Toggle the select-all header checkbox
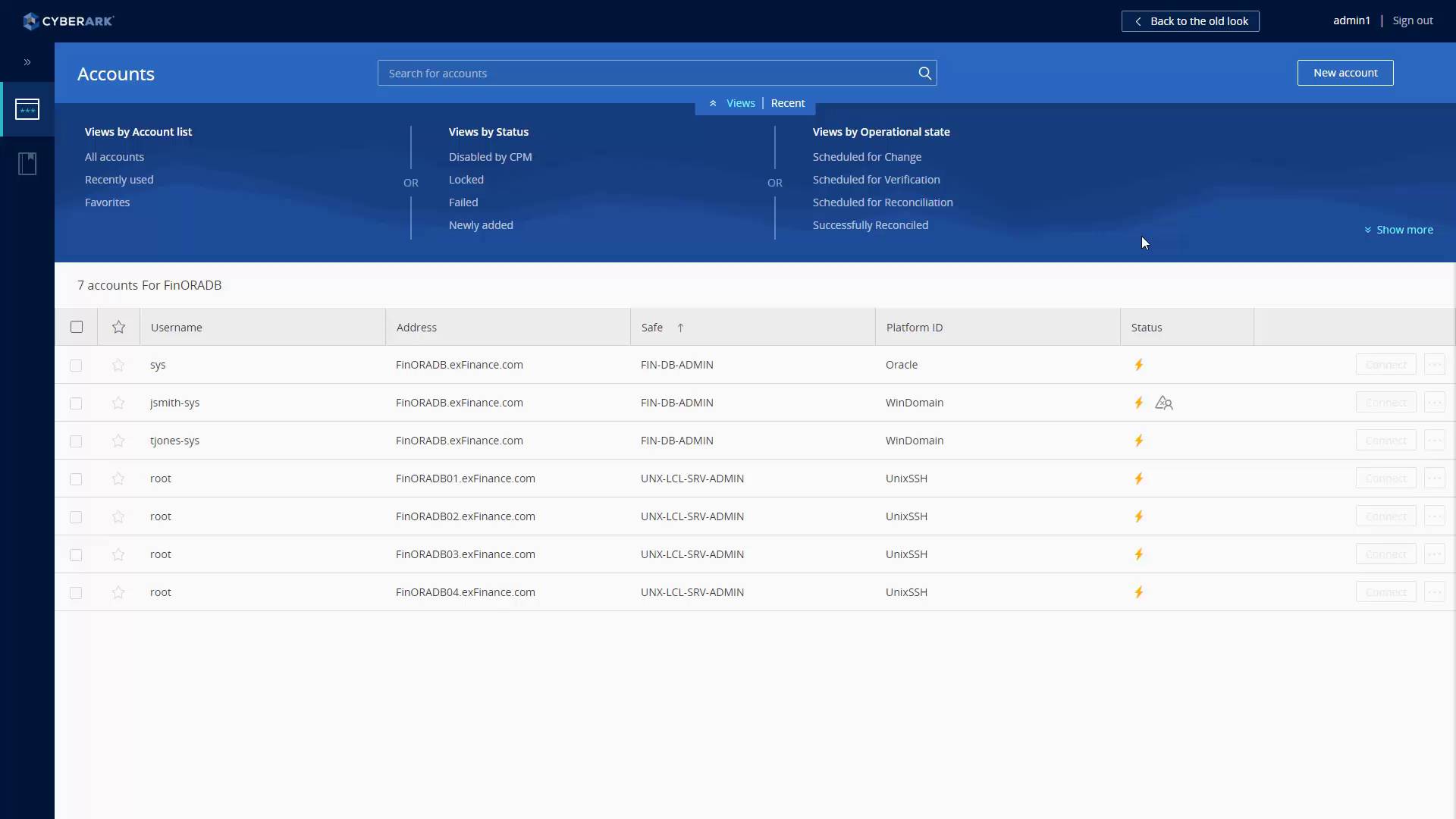The height and width of the screenshot is (819, 1456). pos(77,327)
